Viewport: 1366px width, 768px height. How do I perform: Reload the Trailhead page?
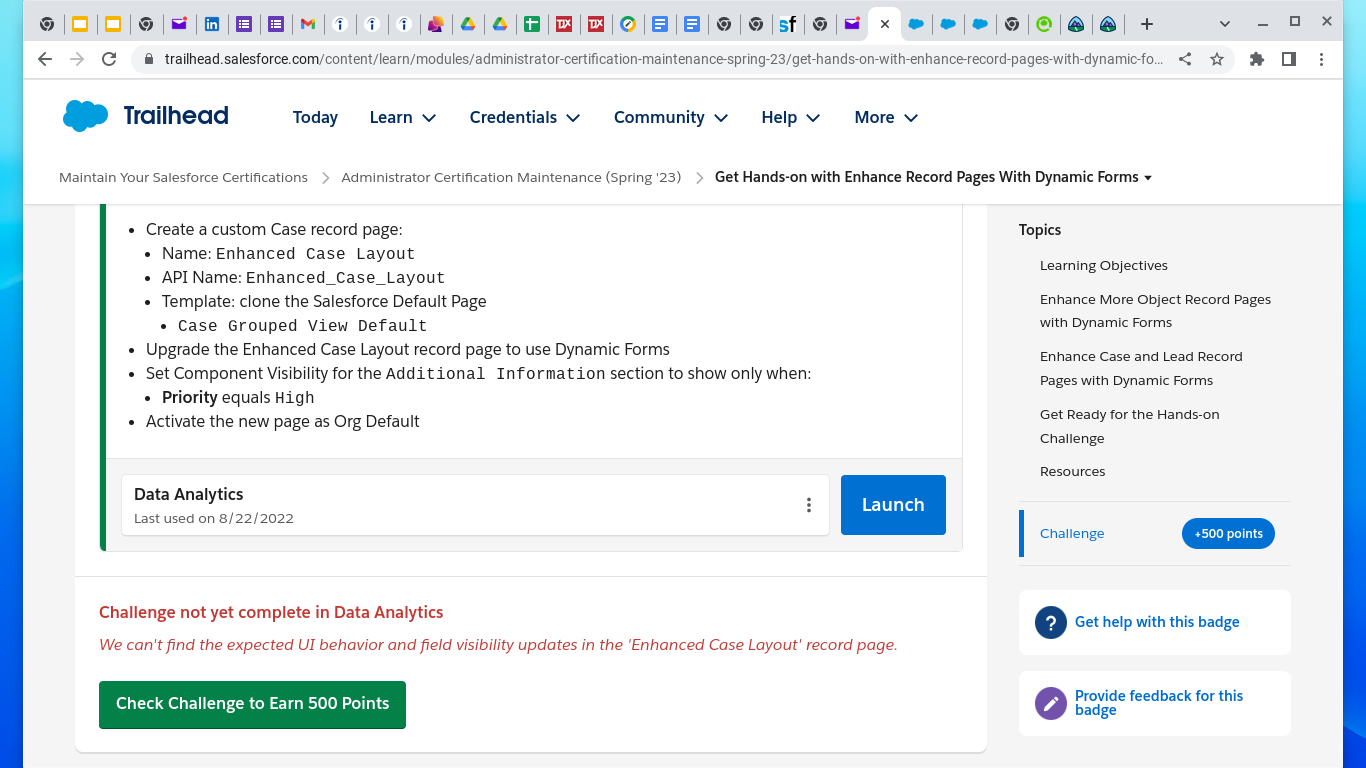[109, 59]
